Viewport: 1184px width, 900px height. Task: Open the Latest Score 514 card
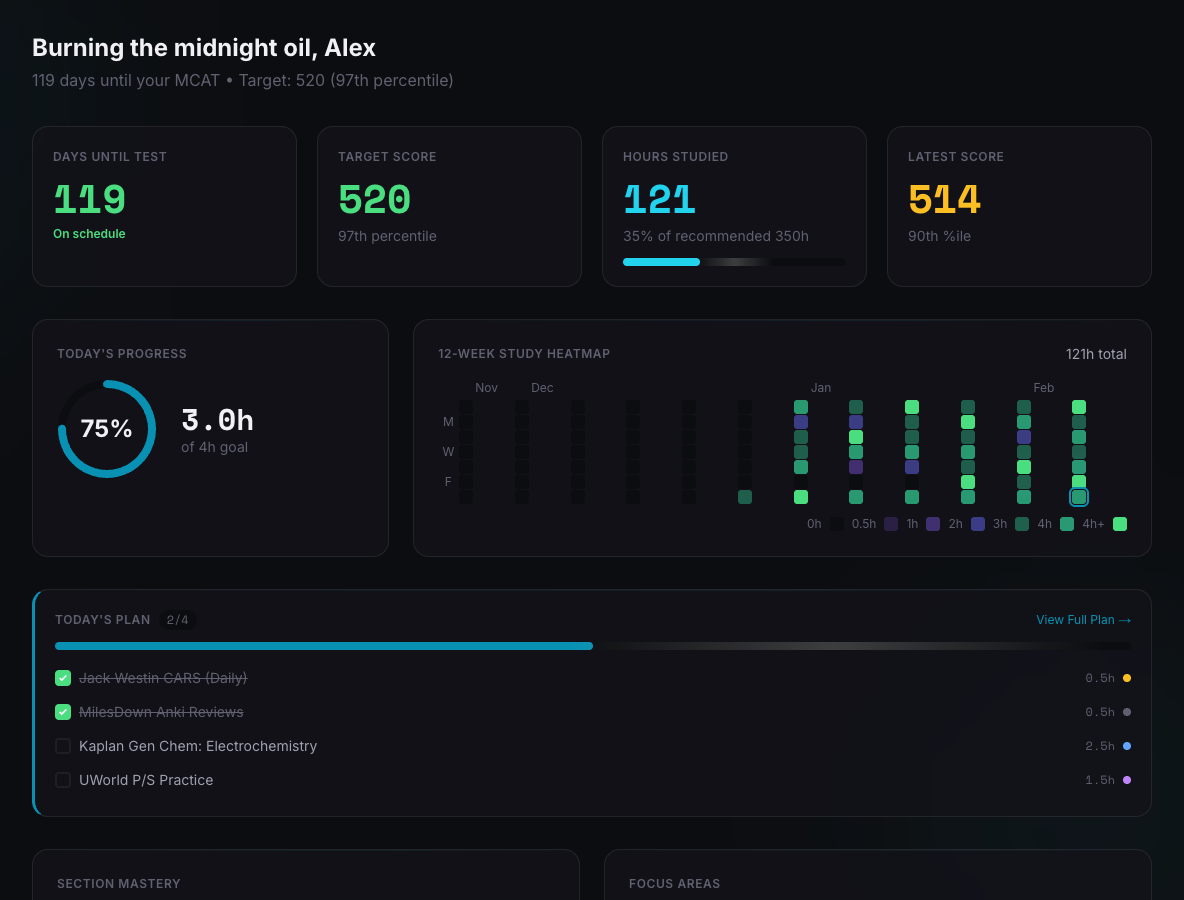coord(1018,206)
